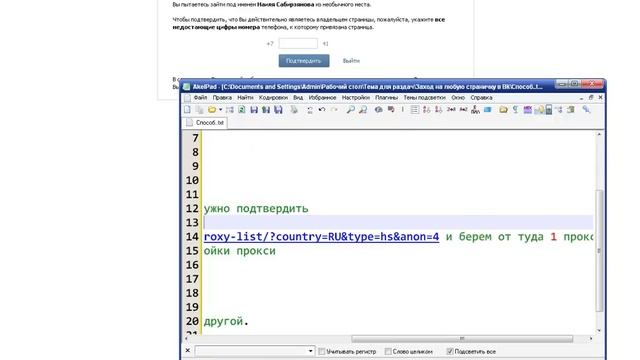Click the Find next magnifier icon
The image size is (640, 360).
tap(362, 110)
